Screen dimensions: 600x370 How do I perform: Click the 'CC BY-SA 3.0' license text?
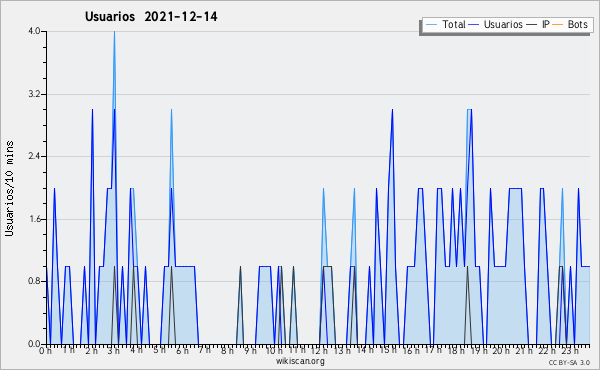point(569,362)
